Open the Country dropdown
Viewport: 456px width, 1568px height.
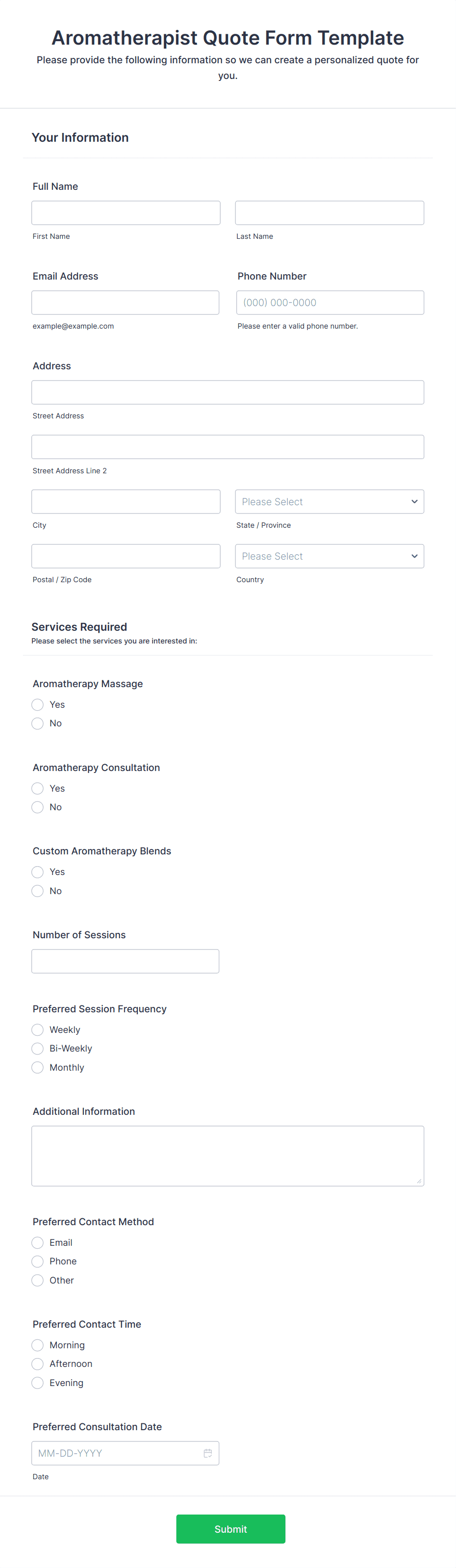329,556
